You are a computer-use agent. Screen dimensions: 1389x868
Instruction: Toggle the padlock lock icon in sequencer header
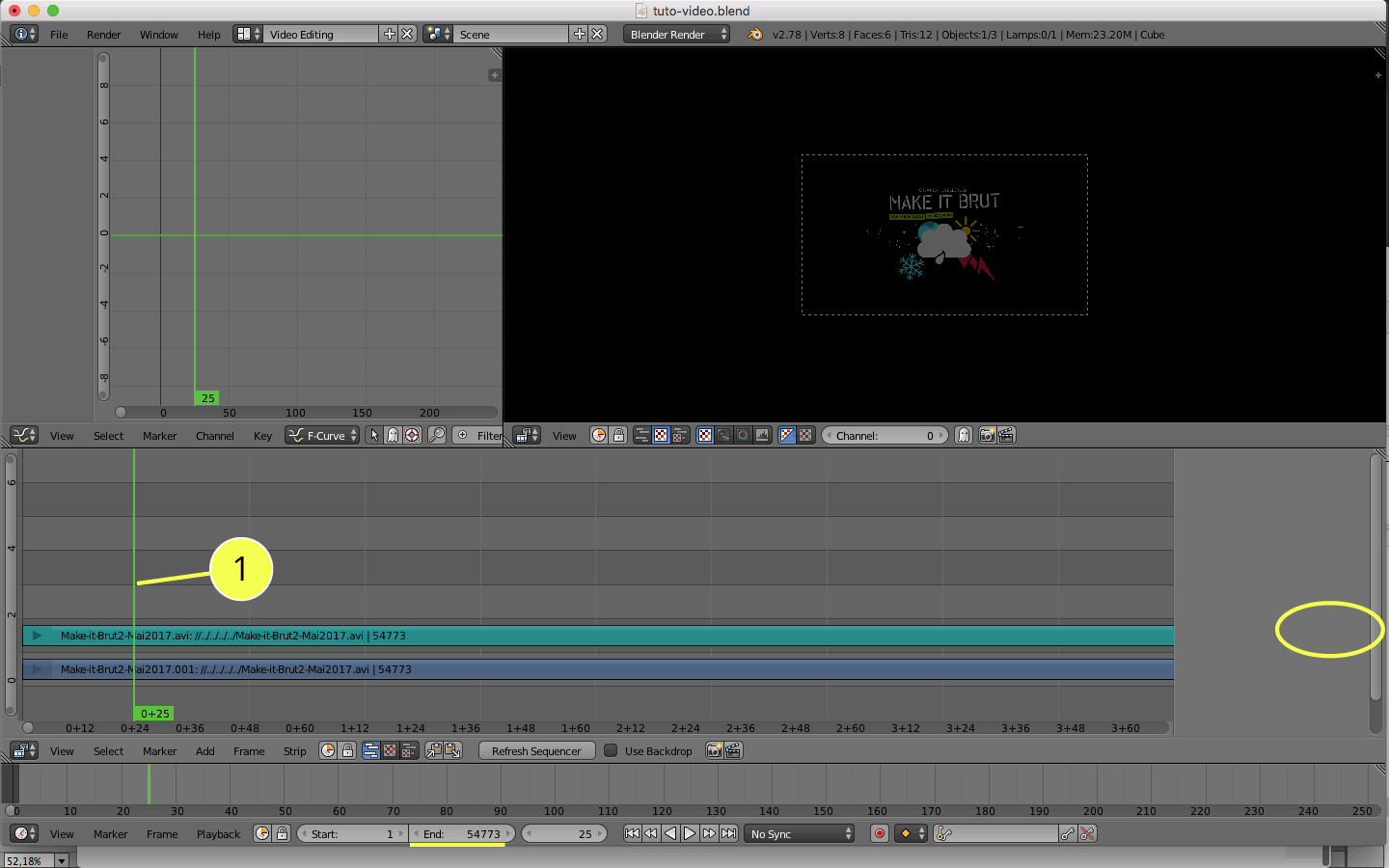point(347,750)
